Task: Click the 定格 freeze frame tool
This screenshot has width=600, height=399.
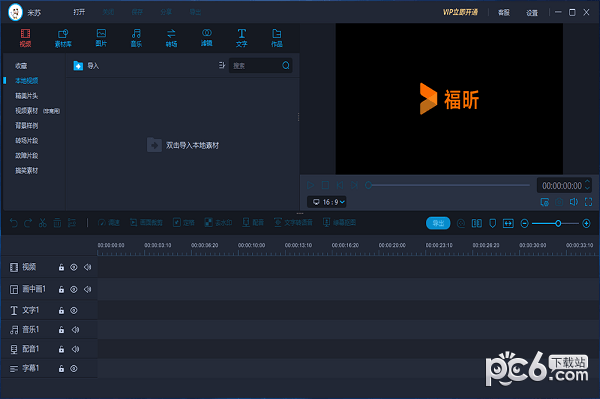Action: (x=184, y=223)
